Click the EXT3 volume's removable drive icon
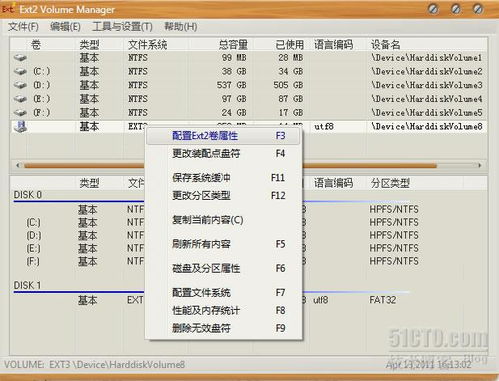This screenshot has height=381, width=499. click(20, 127)
